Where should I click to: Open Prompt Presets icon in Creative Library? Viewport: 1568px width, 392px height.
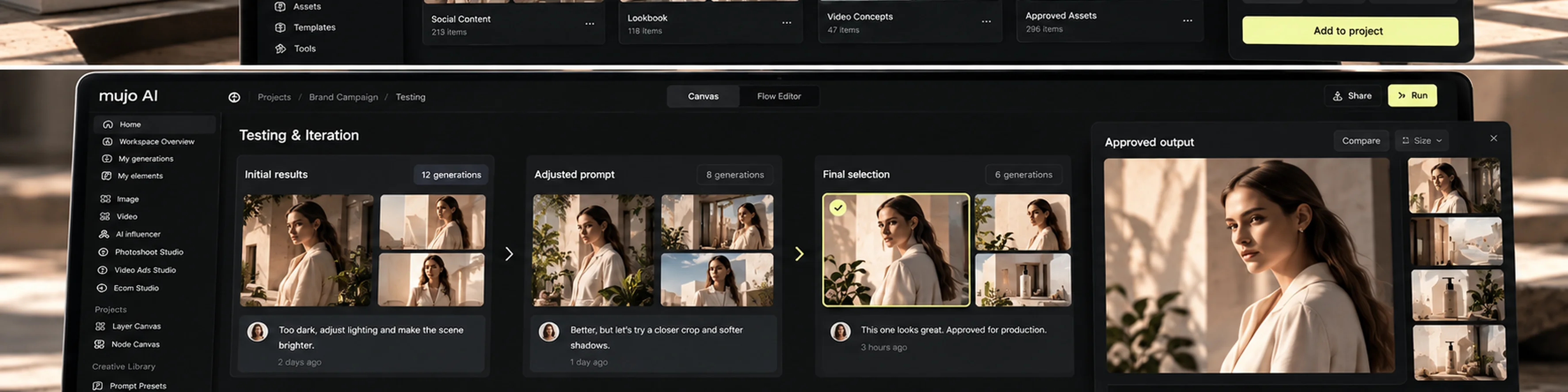(97, 386)
